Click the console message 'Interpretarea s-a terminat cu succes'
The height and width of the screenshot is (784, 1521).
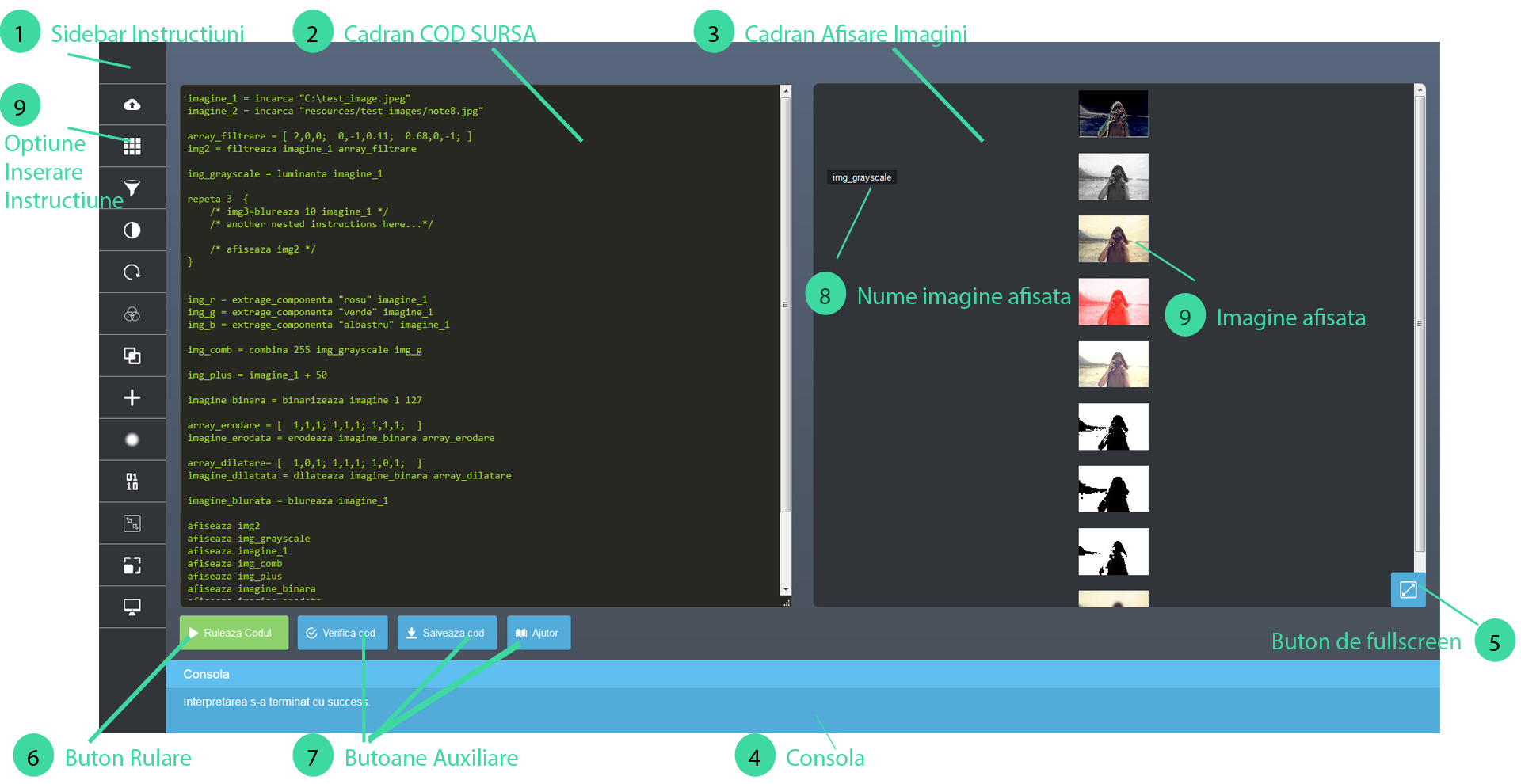tap(276, 702)
